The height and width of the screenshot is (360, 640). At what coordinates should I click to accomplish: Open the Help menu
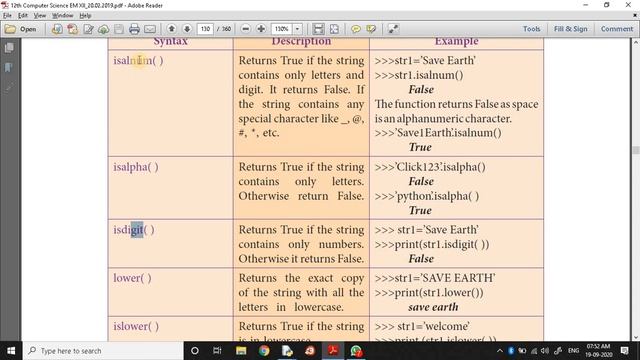85,16
